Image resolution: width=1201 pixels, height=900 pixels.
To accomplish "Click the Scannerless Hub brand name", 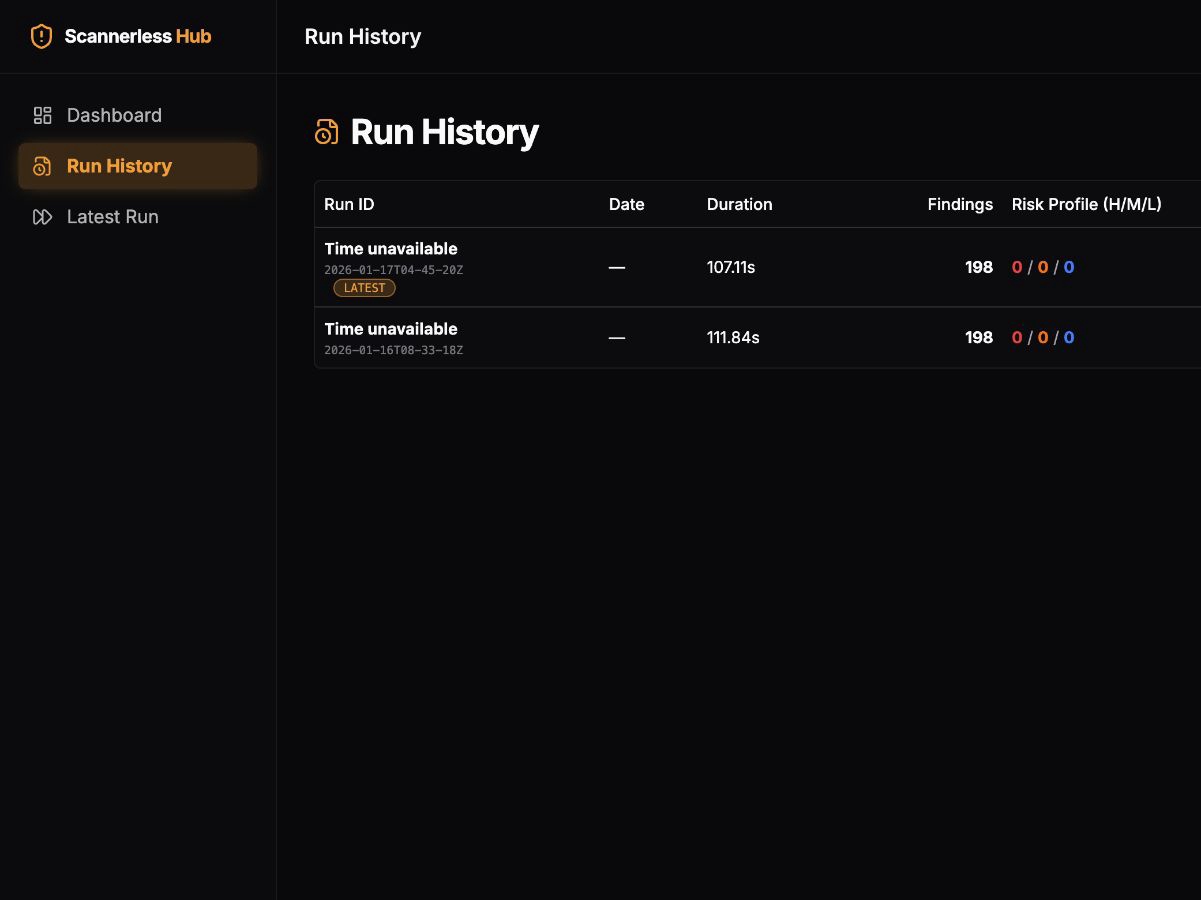I will 138,37.
